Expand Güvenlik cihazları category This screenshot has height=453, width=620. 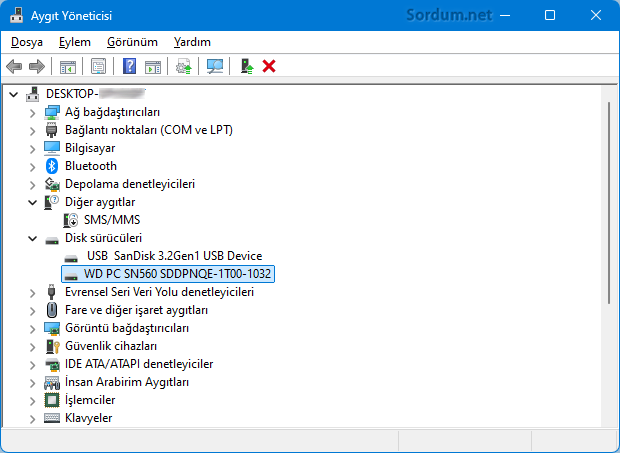[x=32, y=347]
